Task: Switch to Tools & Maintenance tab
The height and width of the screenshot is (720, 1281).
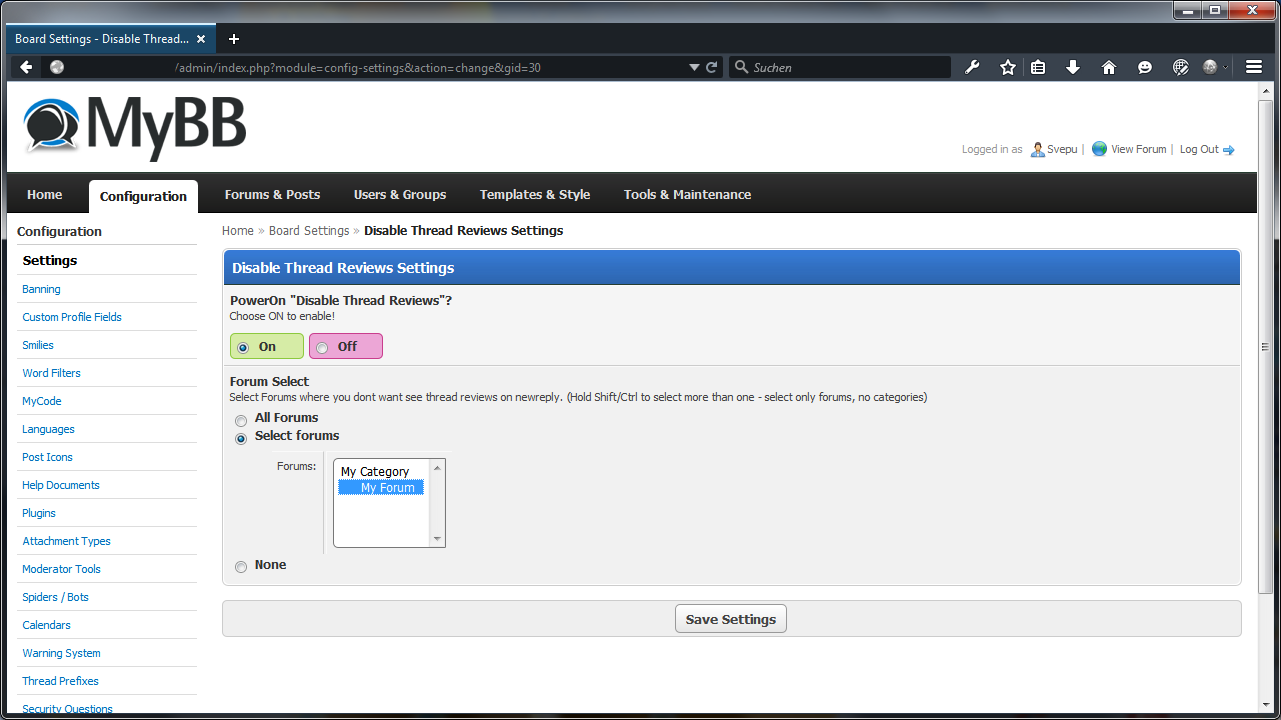Action: (687, 194)
